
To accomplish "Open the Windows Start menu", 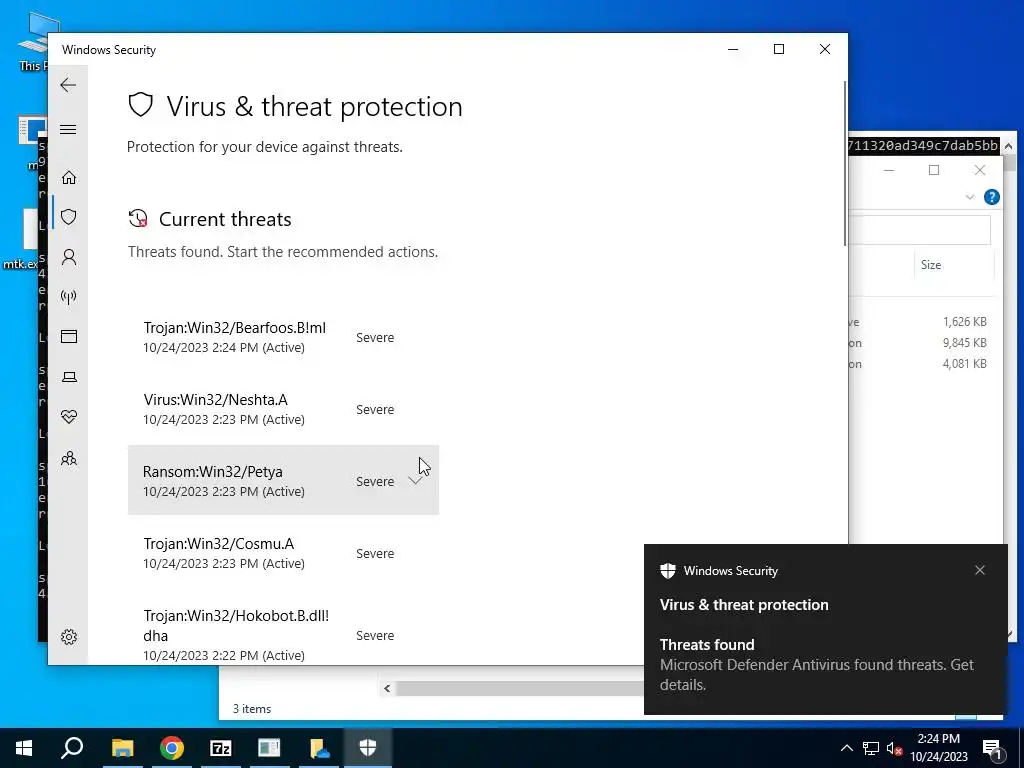I will point(24,748).
